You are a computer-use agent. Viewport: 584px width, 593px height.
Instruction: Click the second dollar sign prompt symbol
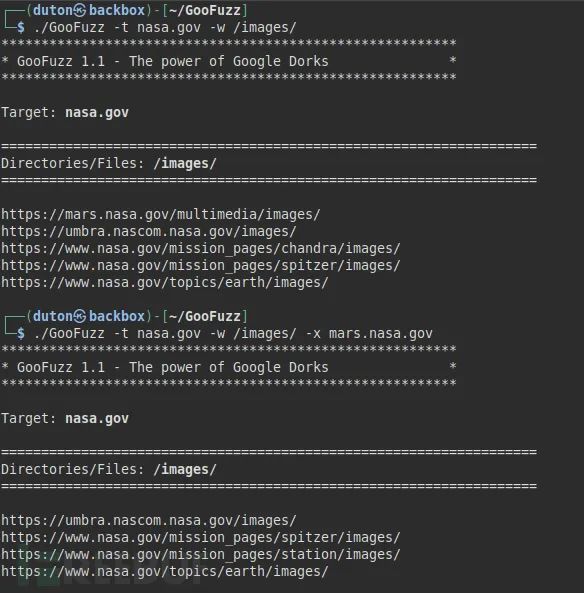(21, 334)
